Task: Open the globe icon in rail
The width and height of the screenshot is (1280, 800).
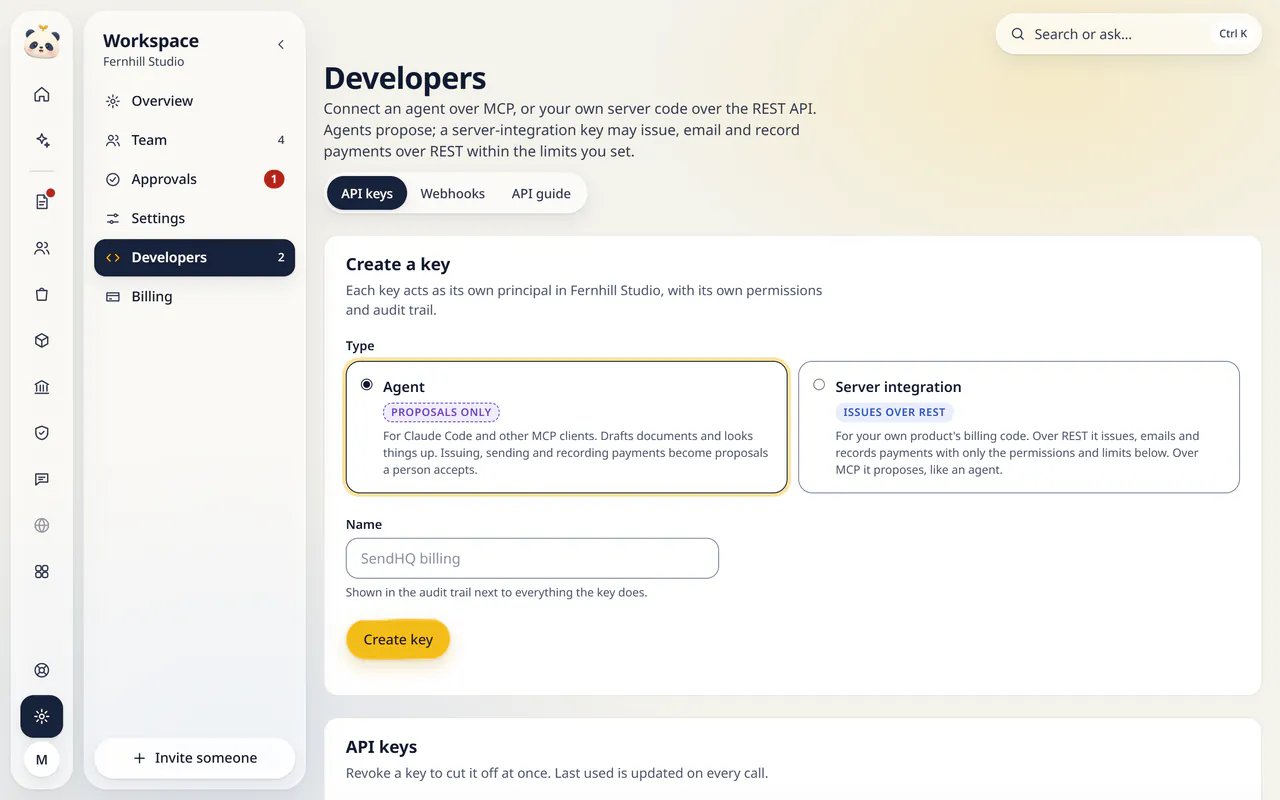Action: click(x=42, y=525)
